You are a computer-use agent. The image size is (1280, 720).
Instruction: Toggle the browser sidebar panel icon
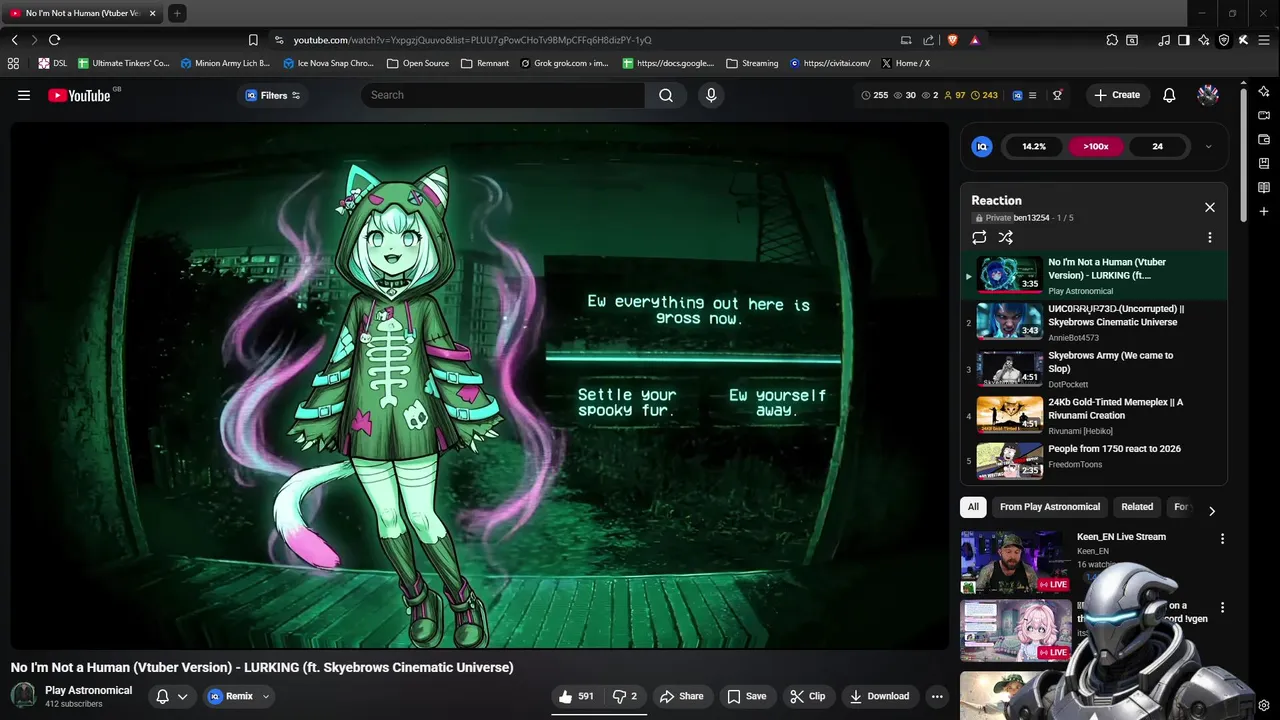click(1184, 40)
